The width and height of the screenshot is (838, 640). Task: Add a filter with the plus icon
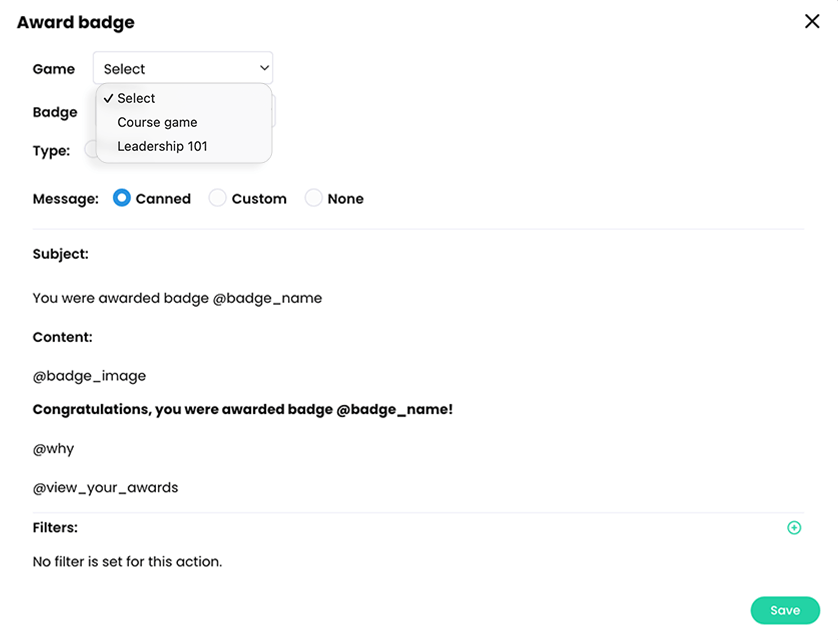[x=794, y=528]
